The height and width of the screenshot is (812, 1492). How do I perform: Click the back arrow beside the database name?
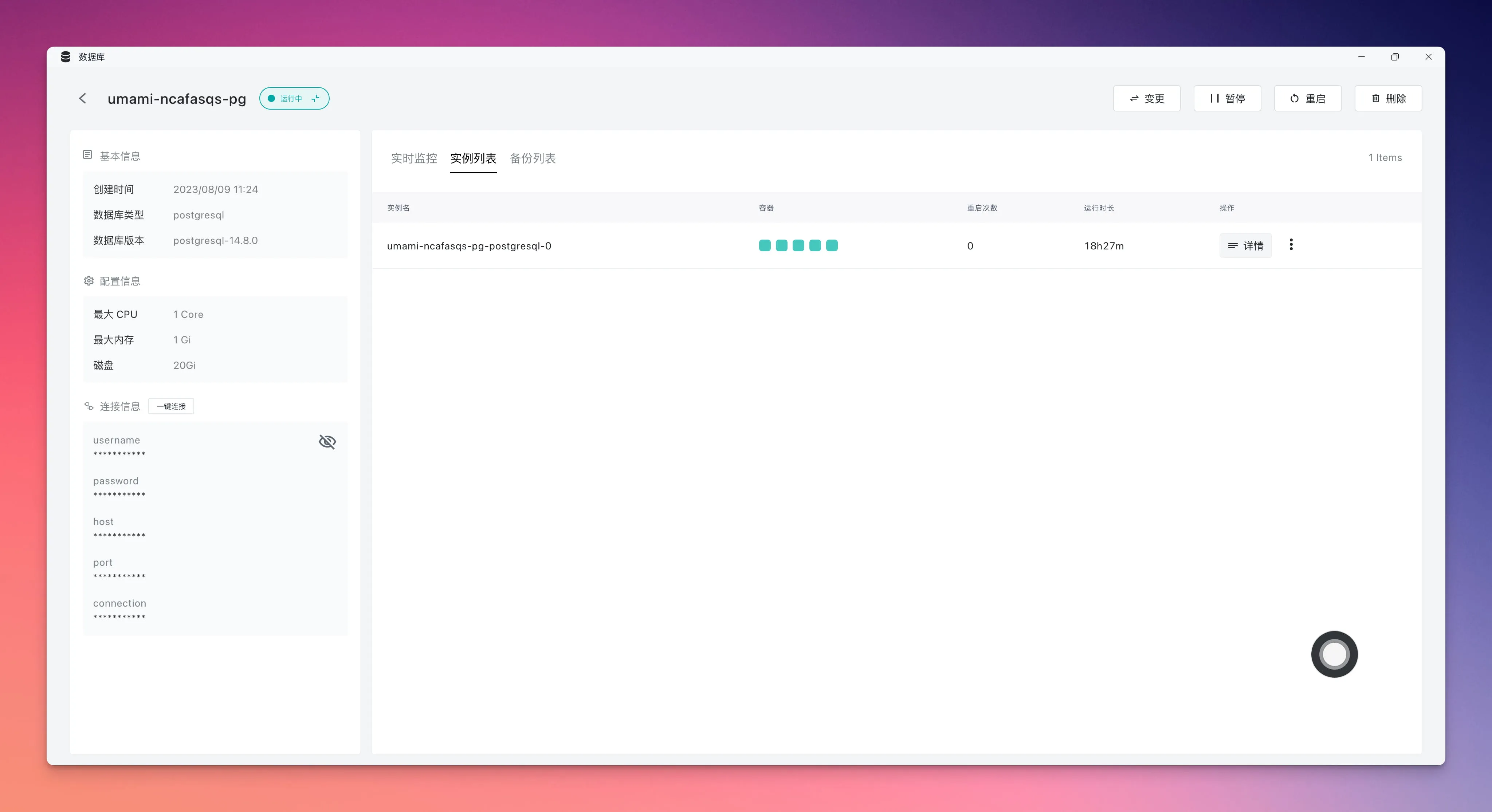tap(83, 98)
